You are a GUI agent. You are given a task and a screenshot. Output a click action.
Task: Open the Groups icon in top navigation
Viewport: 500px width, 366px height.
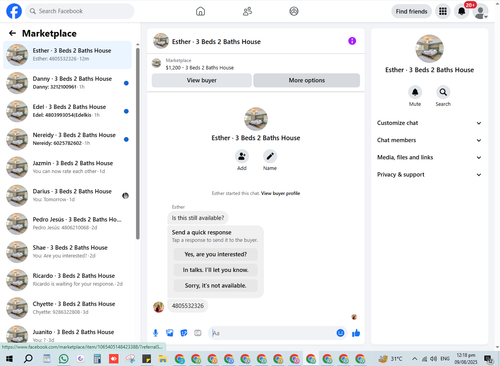coord(294,11)
